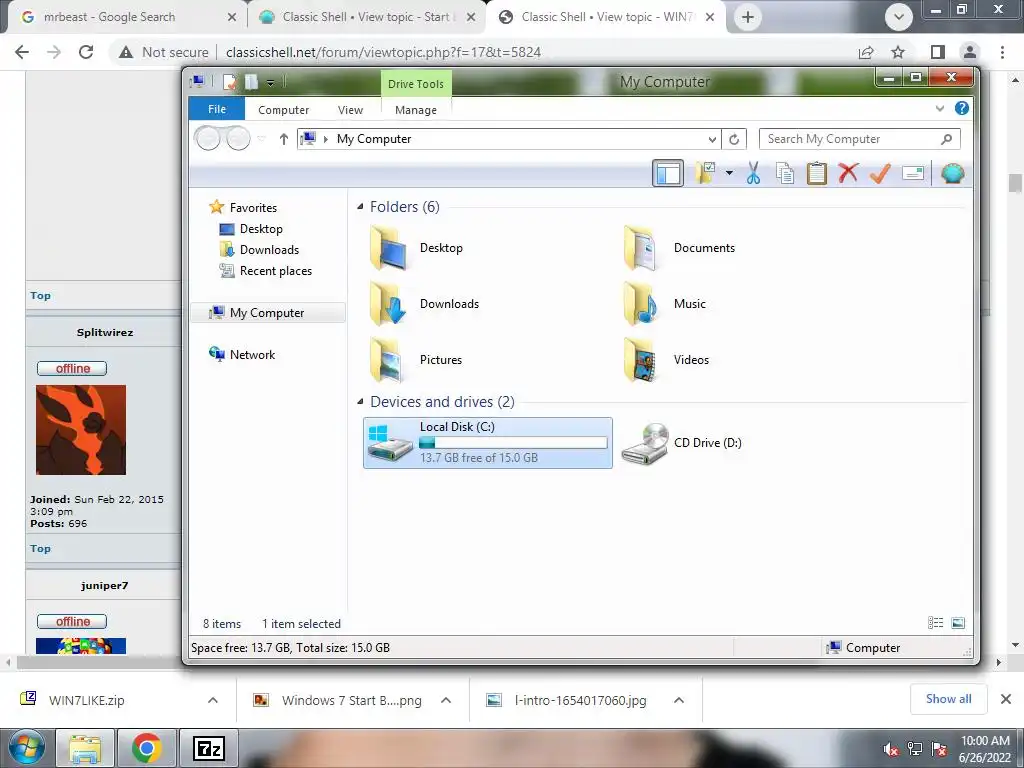Open the customize Quick Access Toolbar dropdown
Viewport: 1024px width, 768px height.
coord(270,82)
